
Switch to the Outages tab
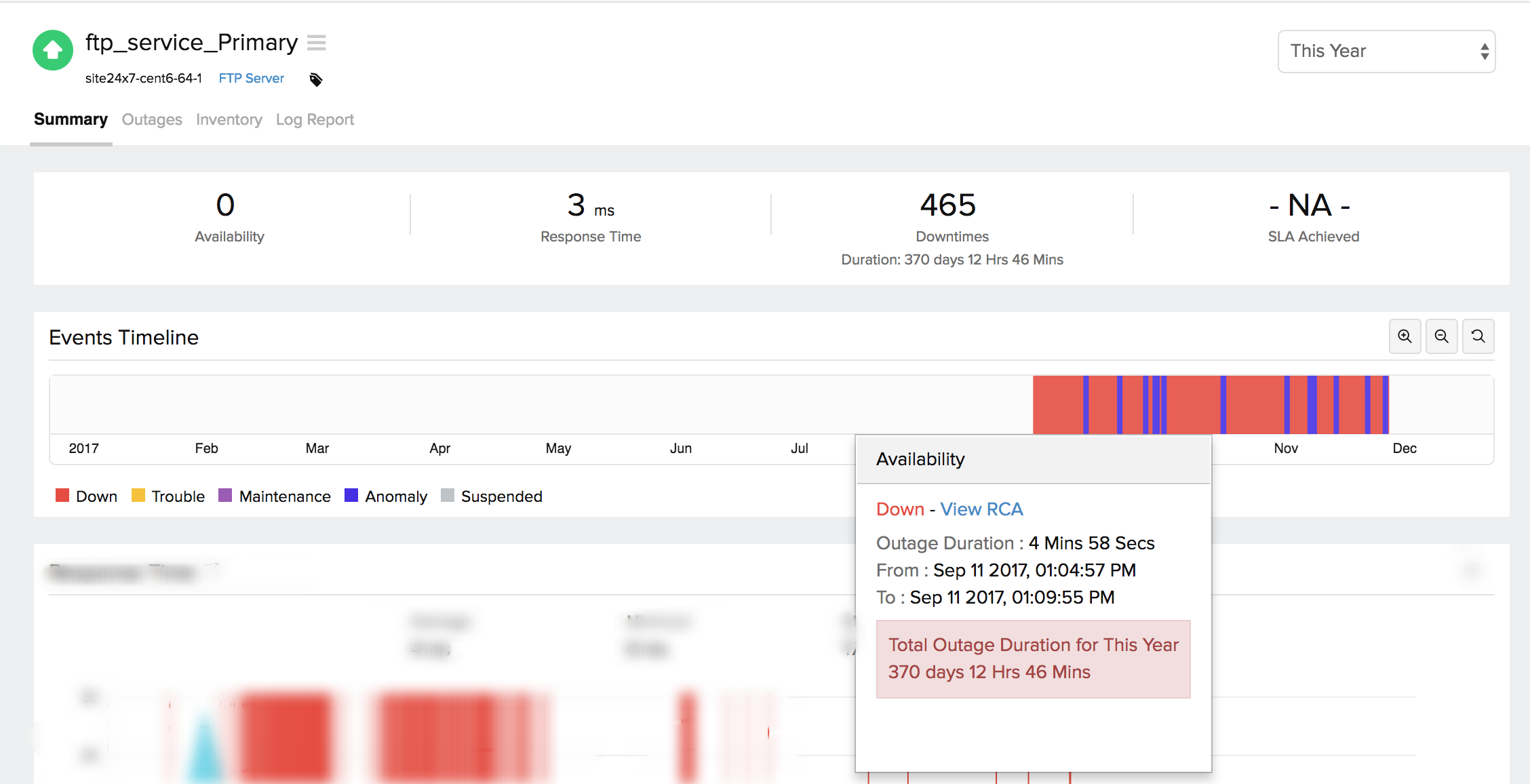[x=152, y=119]
